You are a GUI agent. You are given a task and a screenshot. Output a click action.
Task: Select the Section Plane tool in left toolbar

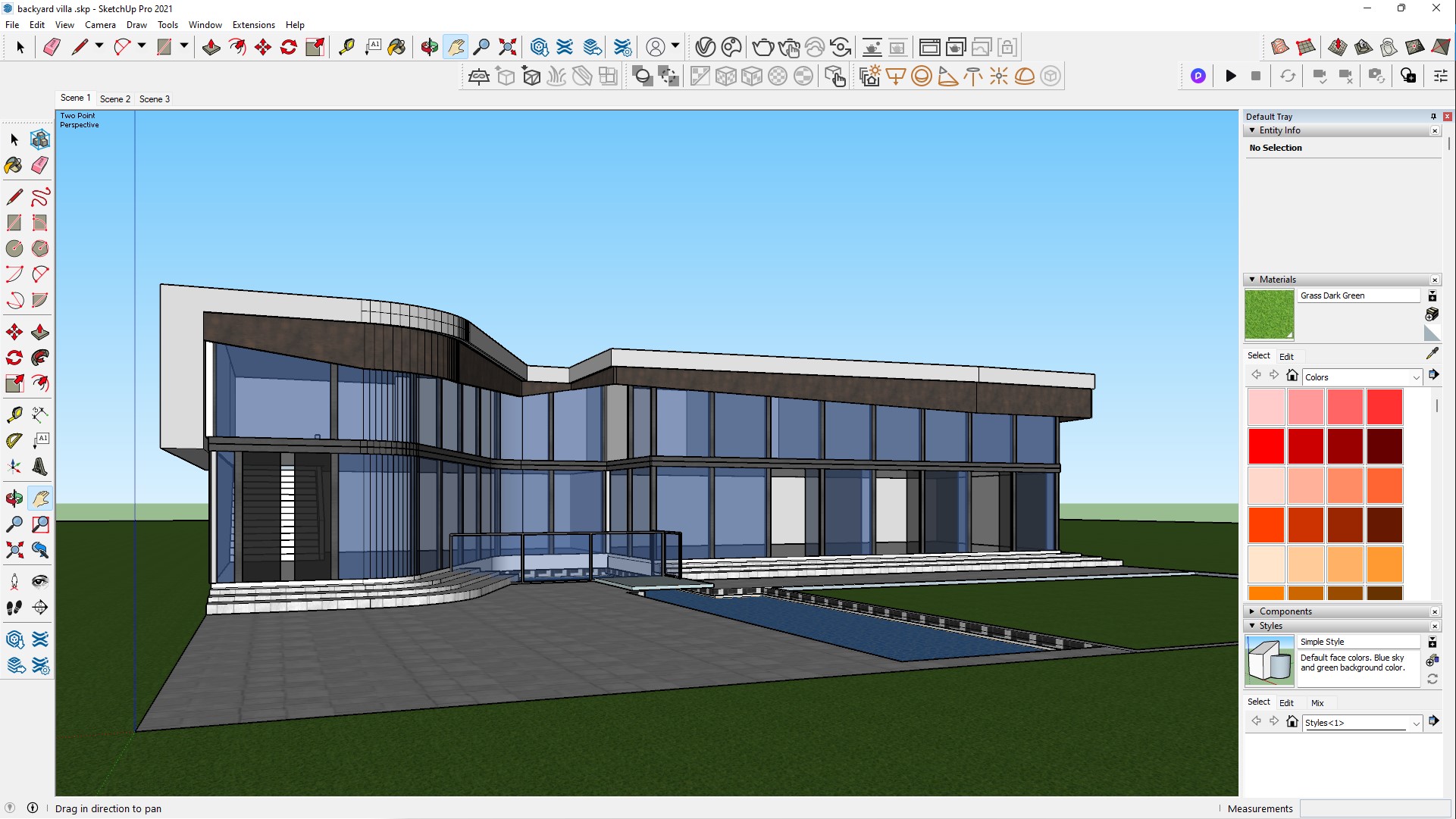coord(40,608)
